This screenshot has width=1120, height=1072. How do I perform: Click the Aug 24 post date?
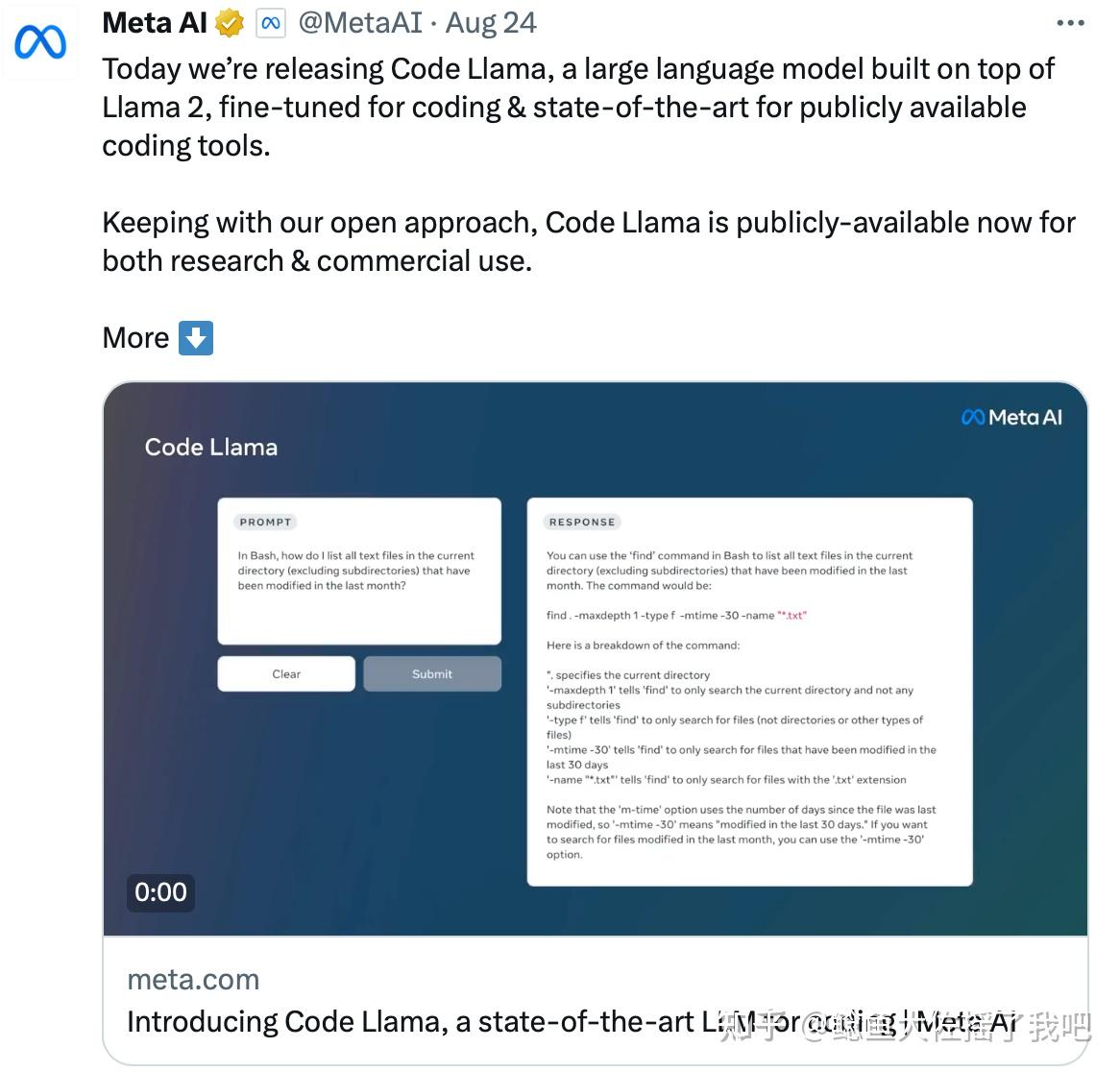[491, 24]
